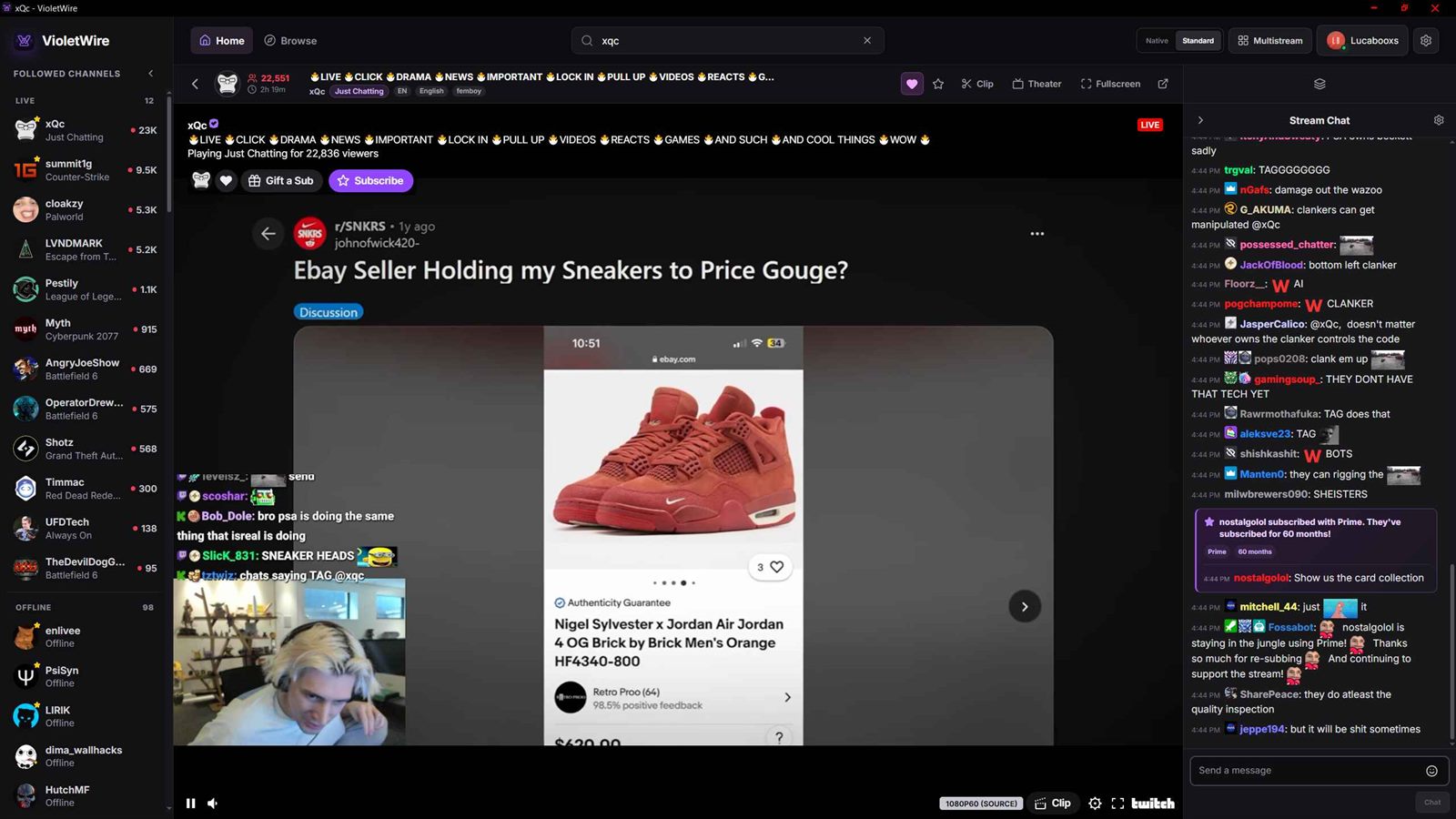Click the Twitch logo in player
1456x819 pixels.
click(1153, 804)
